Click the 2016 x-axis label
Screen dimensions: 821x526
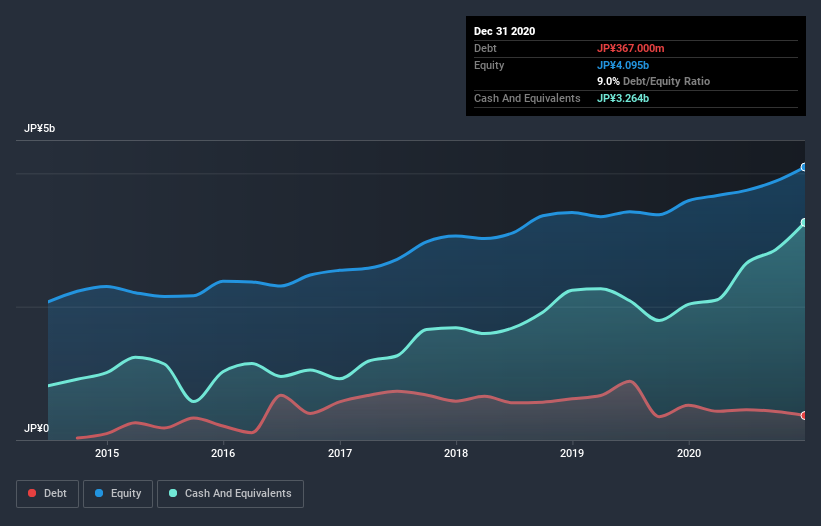(x=223, y=453)
